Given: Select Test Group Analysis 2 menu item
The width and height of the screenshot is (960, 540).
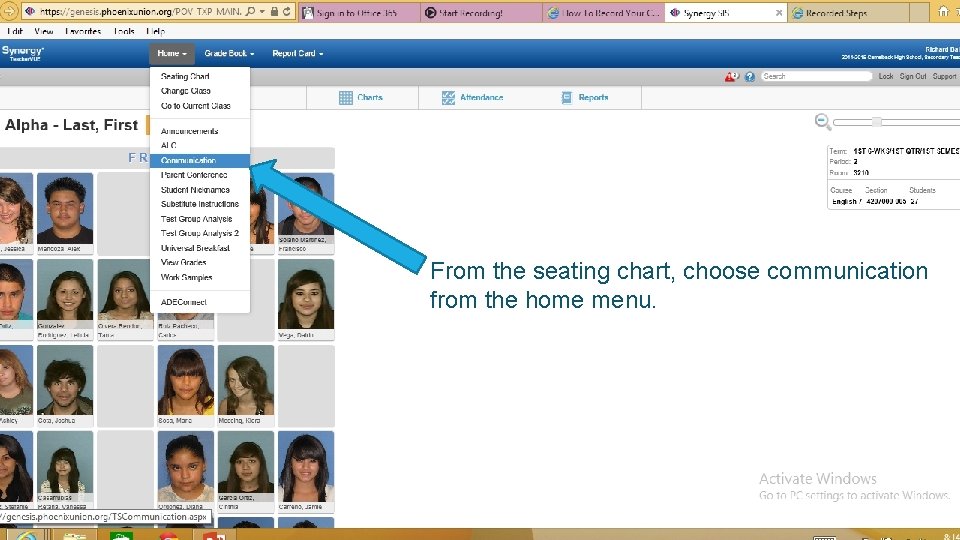Looking at the screenshot, I should coord(200,233).
